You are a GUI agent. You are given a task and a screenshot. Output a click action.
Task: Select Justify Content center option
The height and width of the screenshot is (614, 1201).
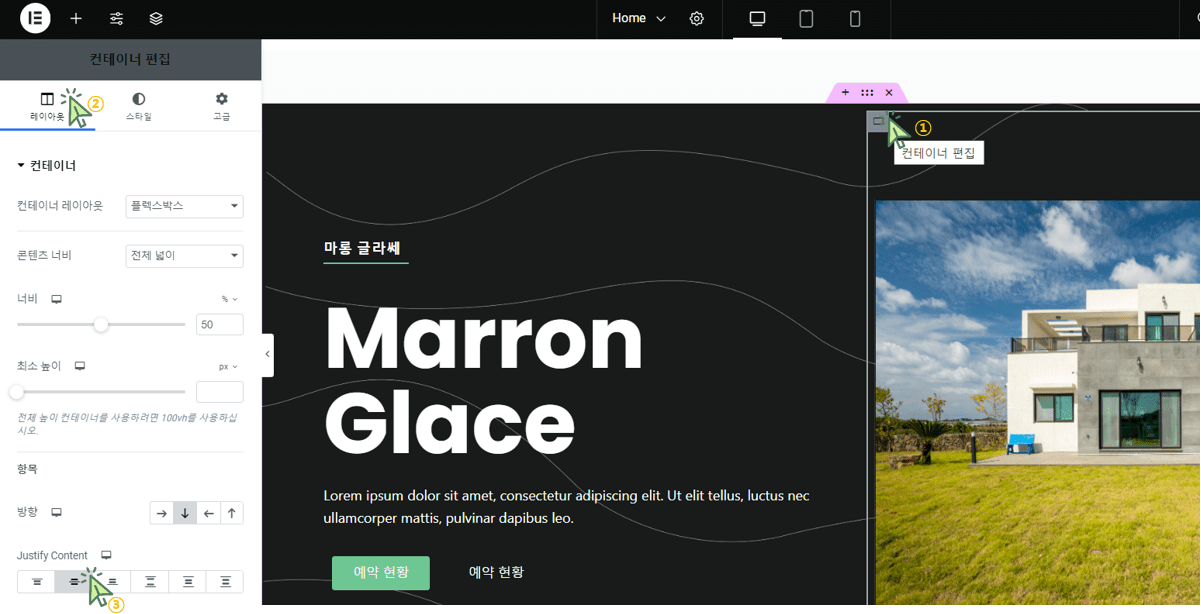[74, 581]
